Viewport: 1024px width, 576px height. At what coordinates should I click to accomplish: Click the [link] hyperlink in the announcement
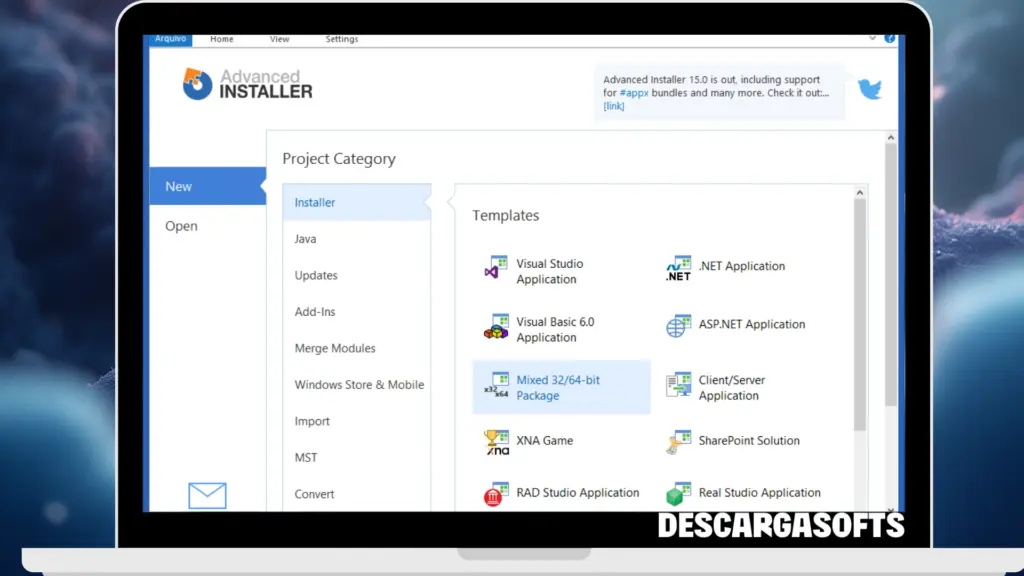coord(613,106)
